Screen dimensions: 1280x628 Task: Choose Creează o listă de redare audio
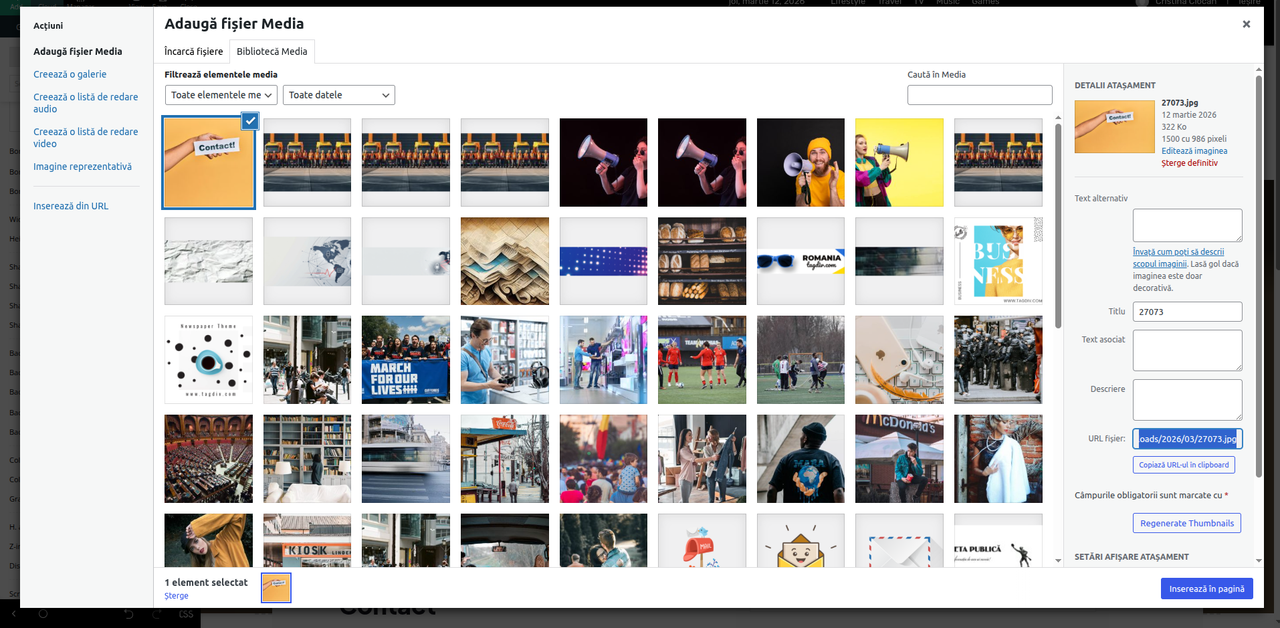click(x=86, y=103)
